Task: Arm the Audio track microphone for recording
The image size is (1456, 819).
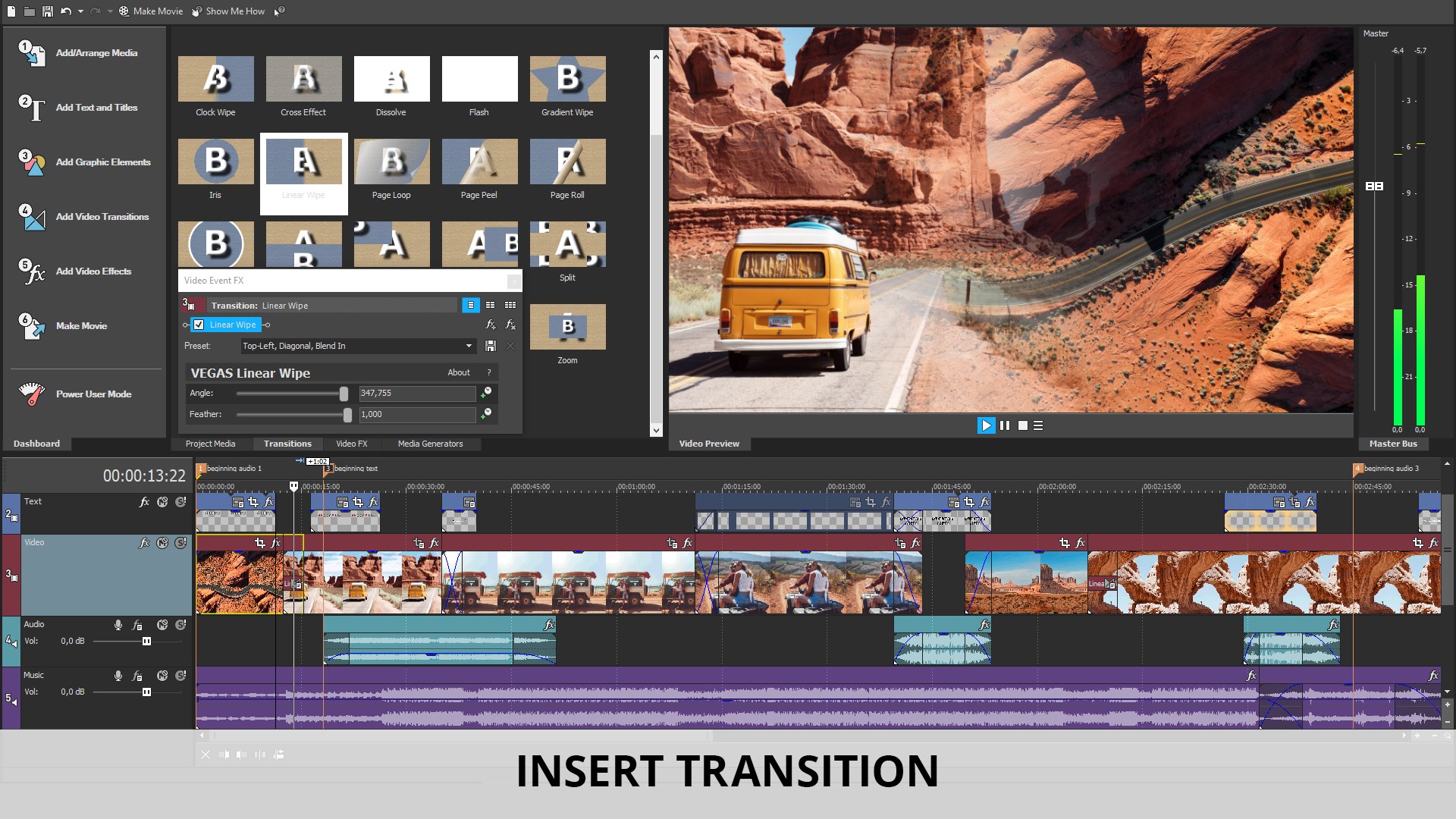Action: (118, 625)
